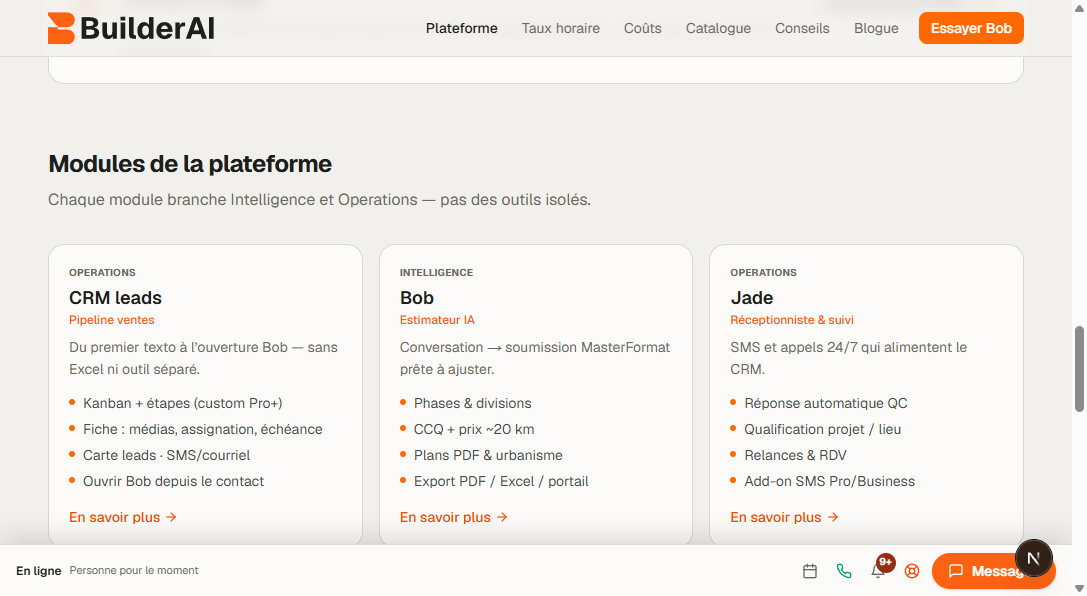This screenshot has height=596, width=1087.
Task: Click the Estimateur IA subtitle
Action: pyautogui.click(x=437, y=320)
